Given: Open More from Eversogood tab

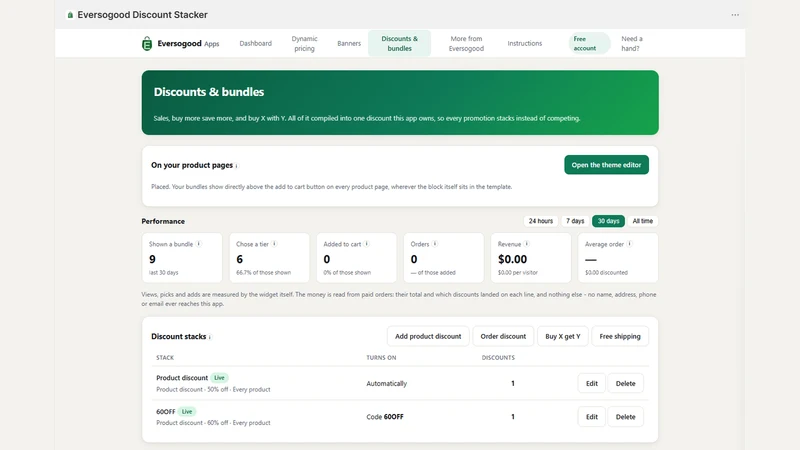Looking at the screenshot, I should (x=466, y=43).
